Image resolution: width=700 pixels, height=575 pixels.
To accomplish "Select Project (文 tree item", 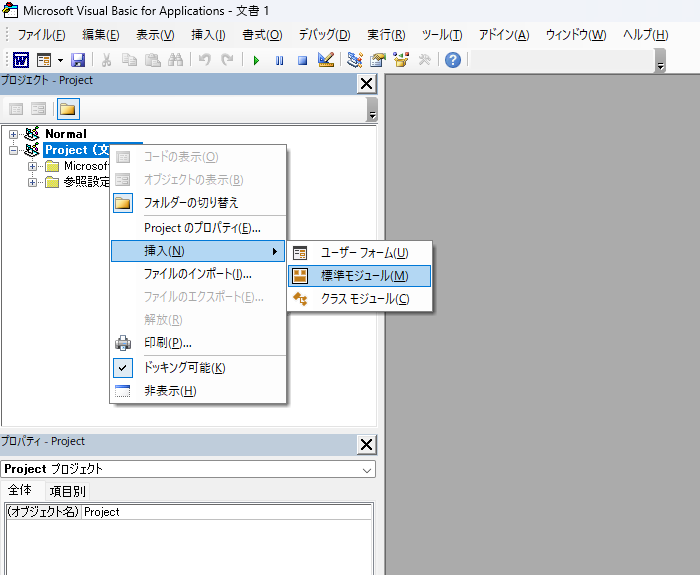I will (77, 150).
